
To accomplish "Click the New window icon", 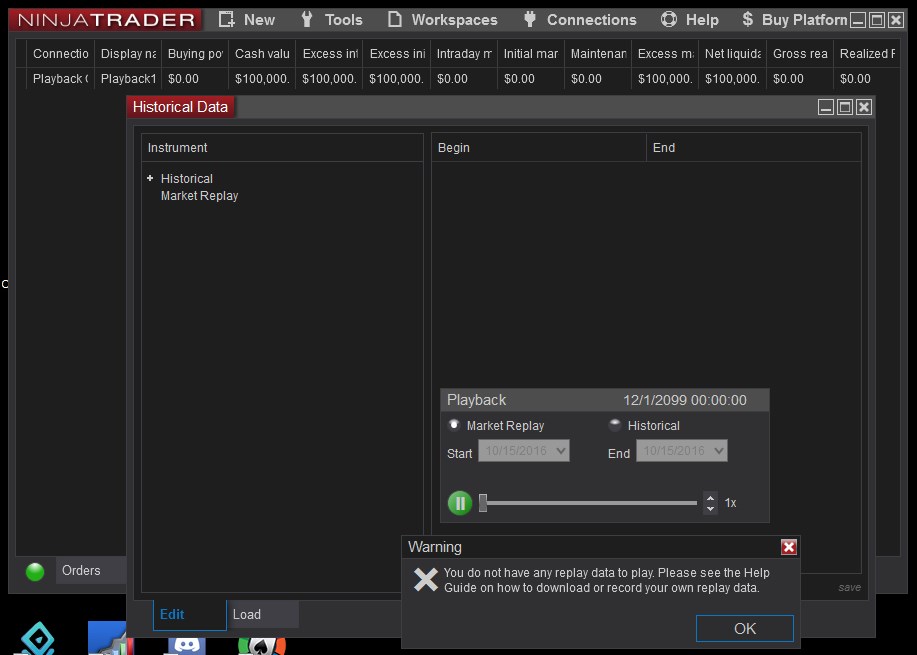I will tap(226, 19).
